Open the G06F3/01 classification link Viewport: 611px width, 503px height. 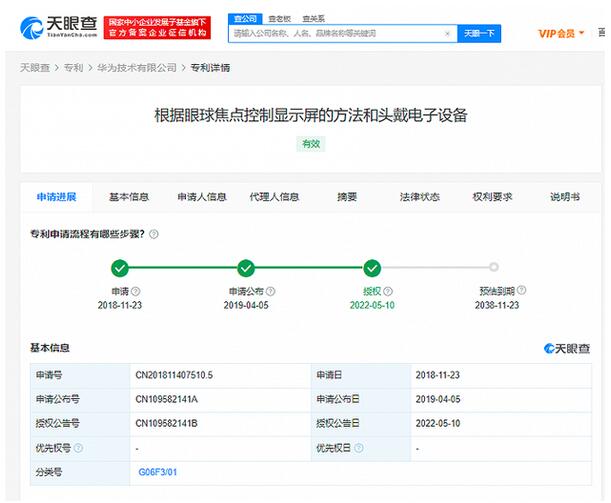[x=157, y=472]
